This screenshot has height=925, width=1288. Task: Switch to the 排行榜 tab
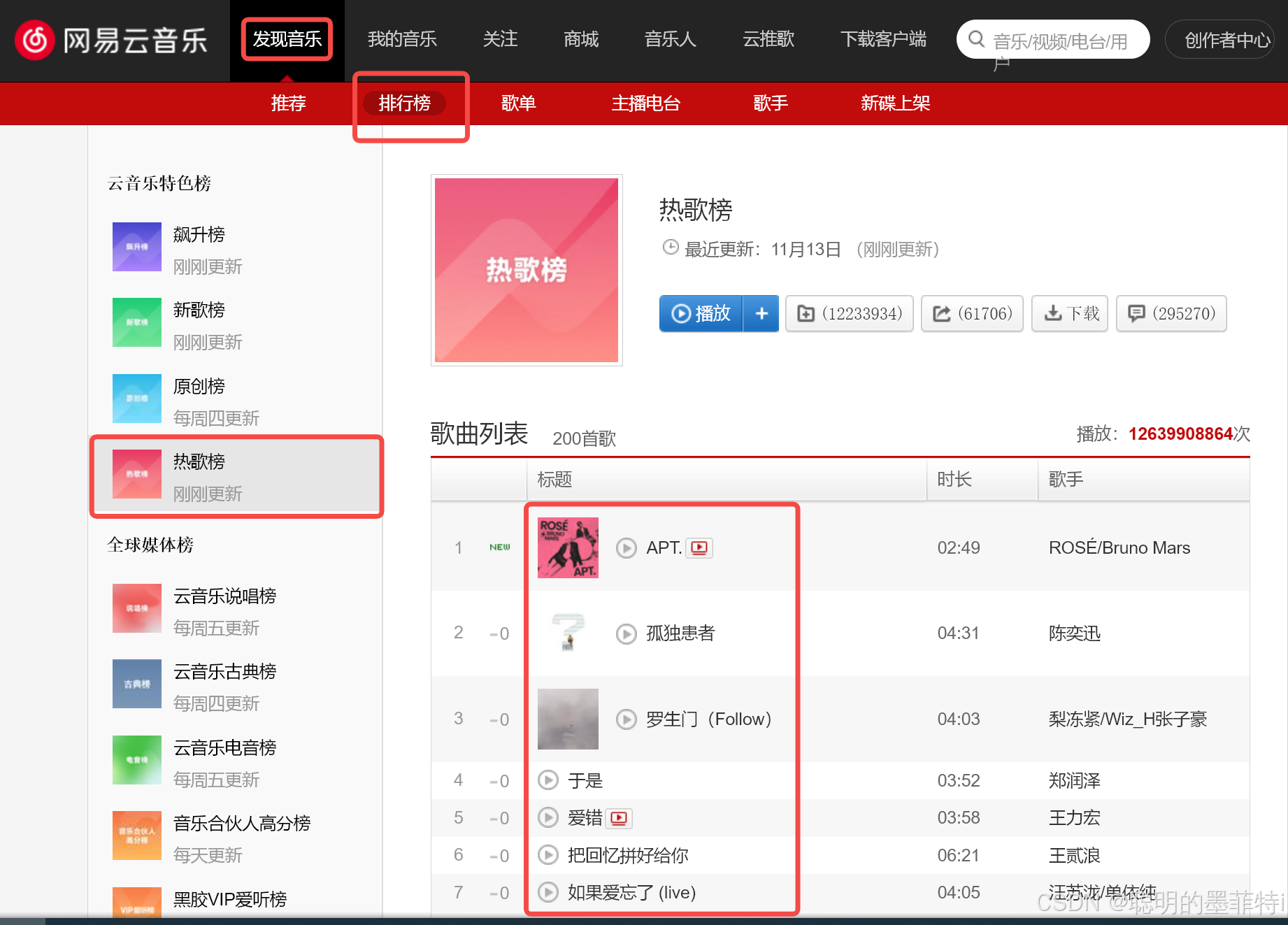tap(404, 103)
